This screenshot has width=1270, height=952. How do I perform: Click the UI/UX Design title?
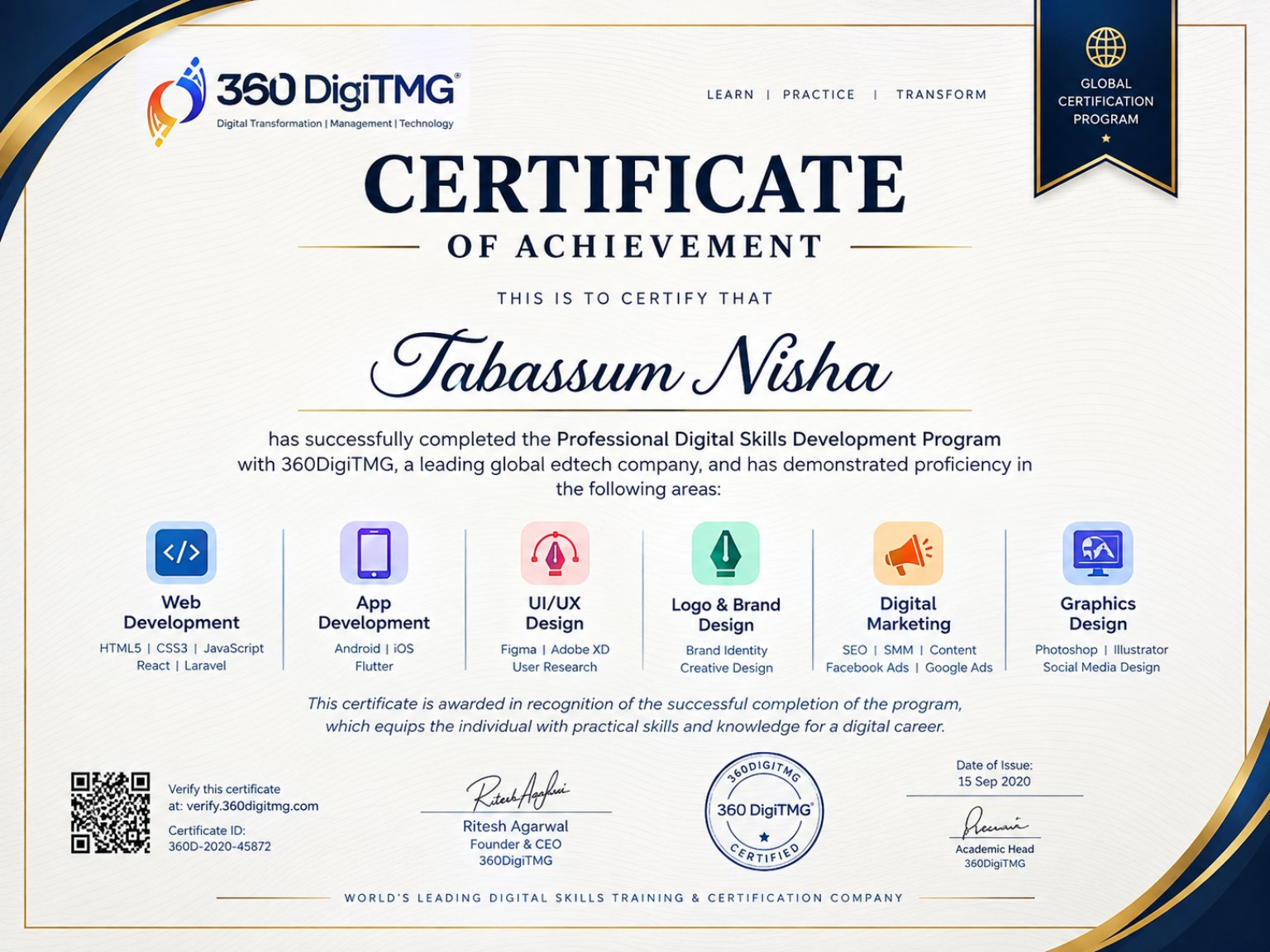tap(555, 613)
